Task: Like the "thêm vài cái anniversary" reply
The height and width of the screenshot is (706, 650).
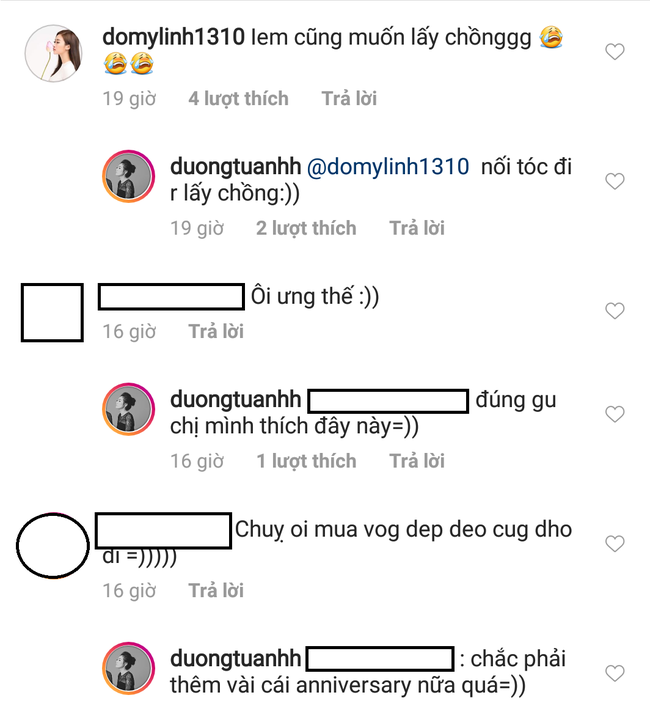Action: [615, 673]
